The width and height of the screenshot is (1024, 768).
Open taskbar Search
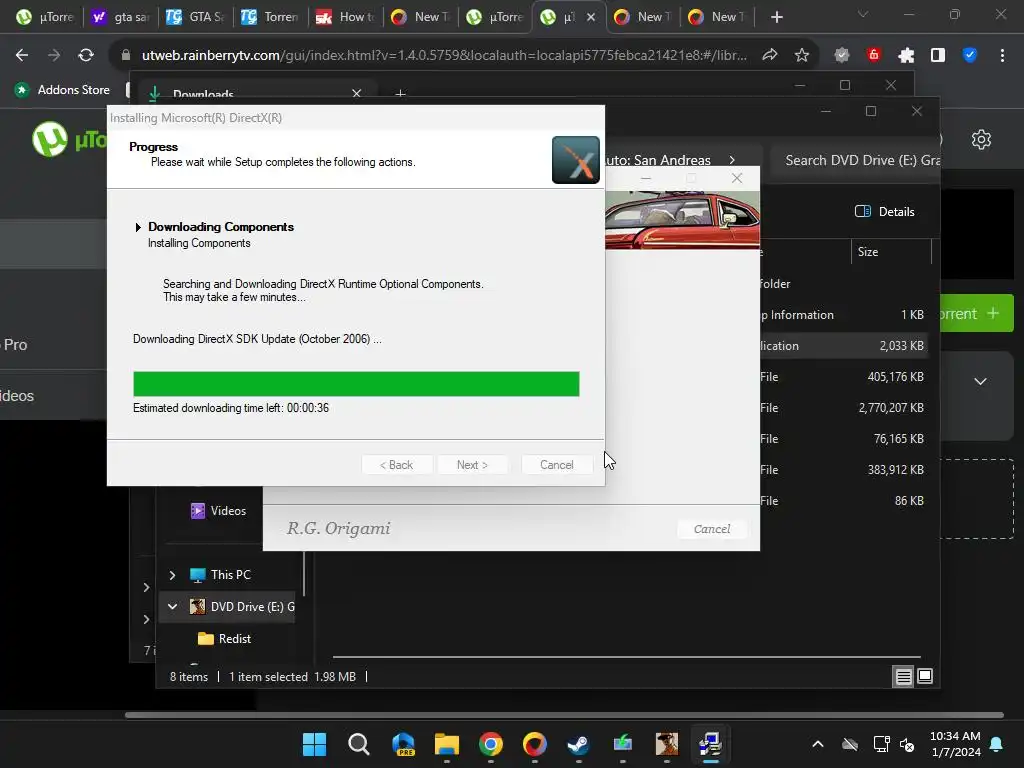click(x=359, y=744)
